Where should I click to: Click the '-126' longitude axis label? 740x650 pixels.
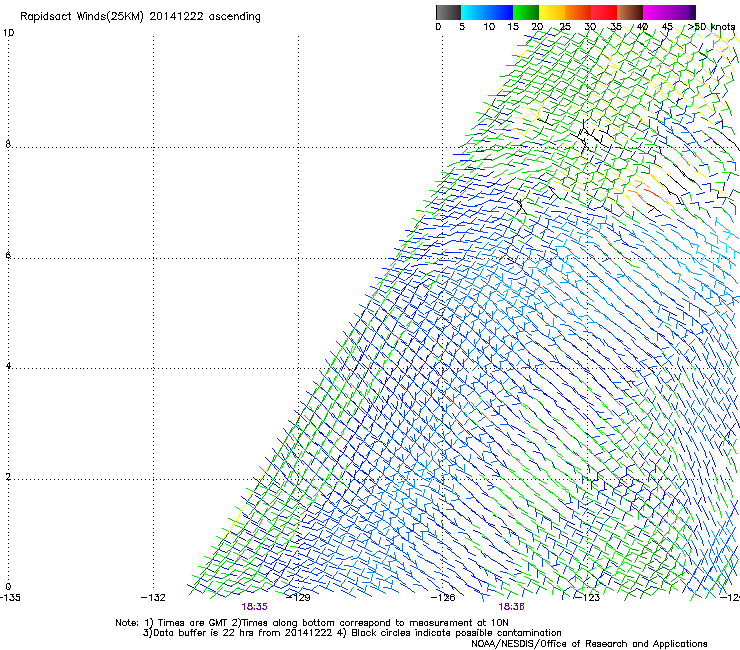click(443, 598)
